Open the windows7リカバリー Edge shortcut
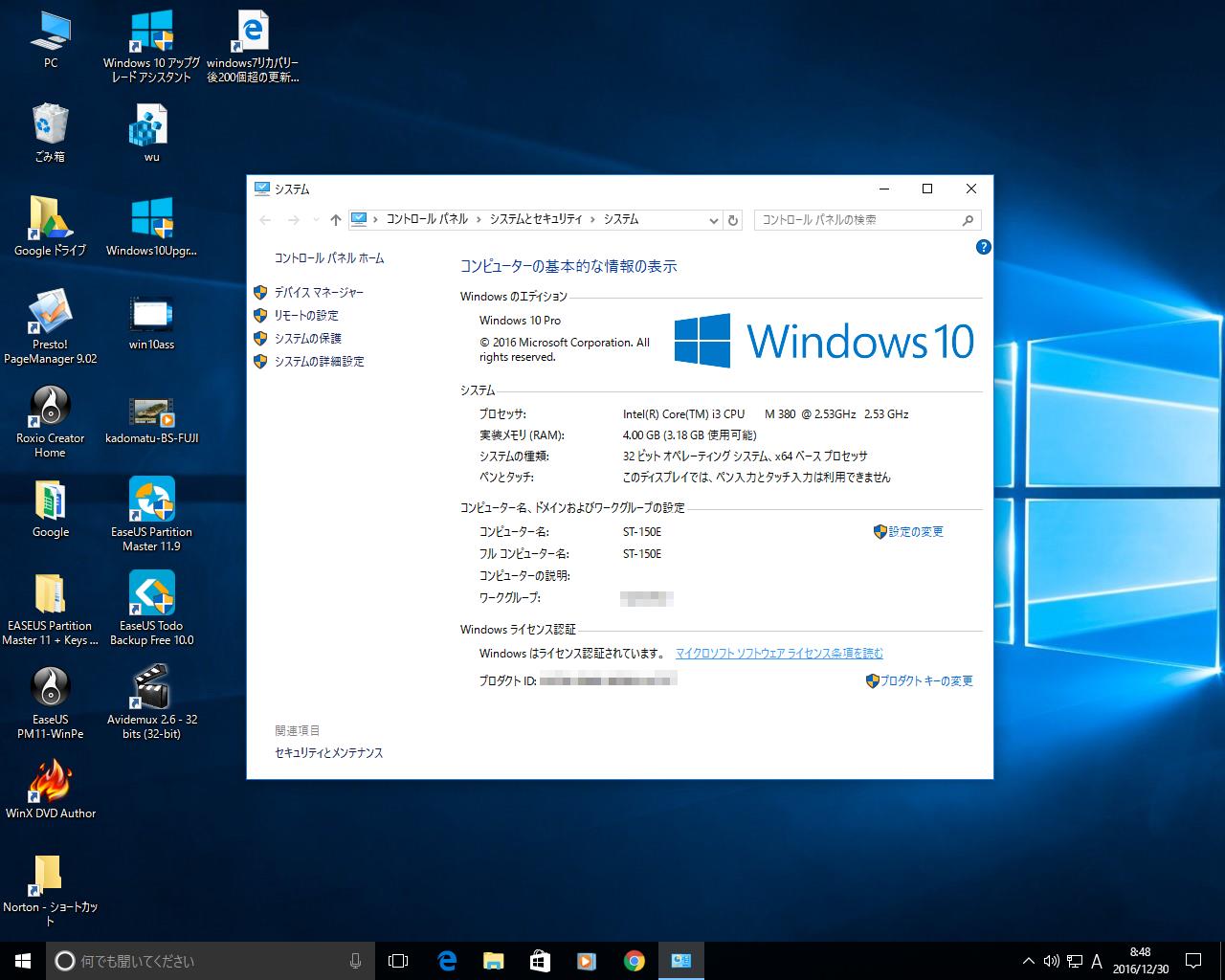This screenshot has width=1225, height=980. (253, 46)
